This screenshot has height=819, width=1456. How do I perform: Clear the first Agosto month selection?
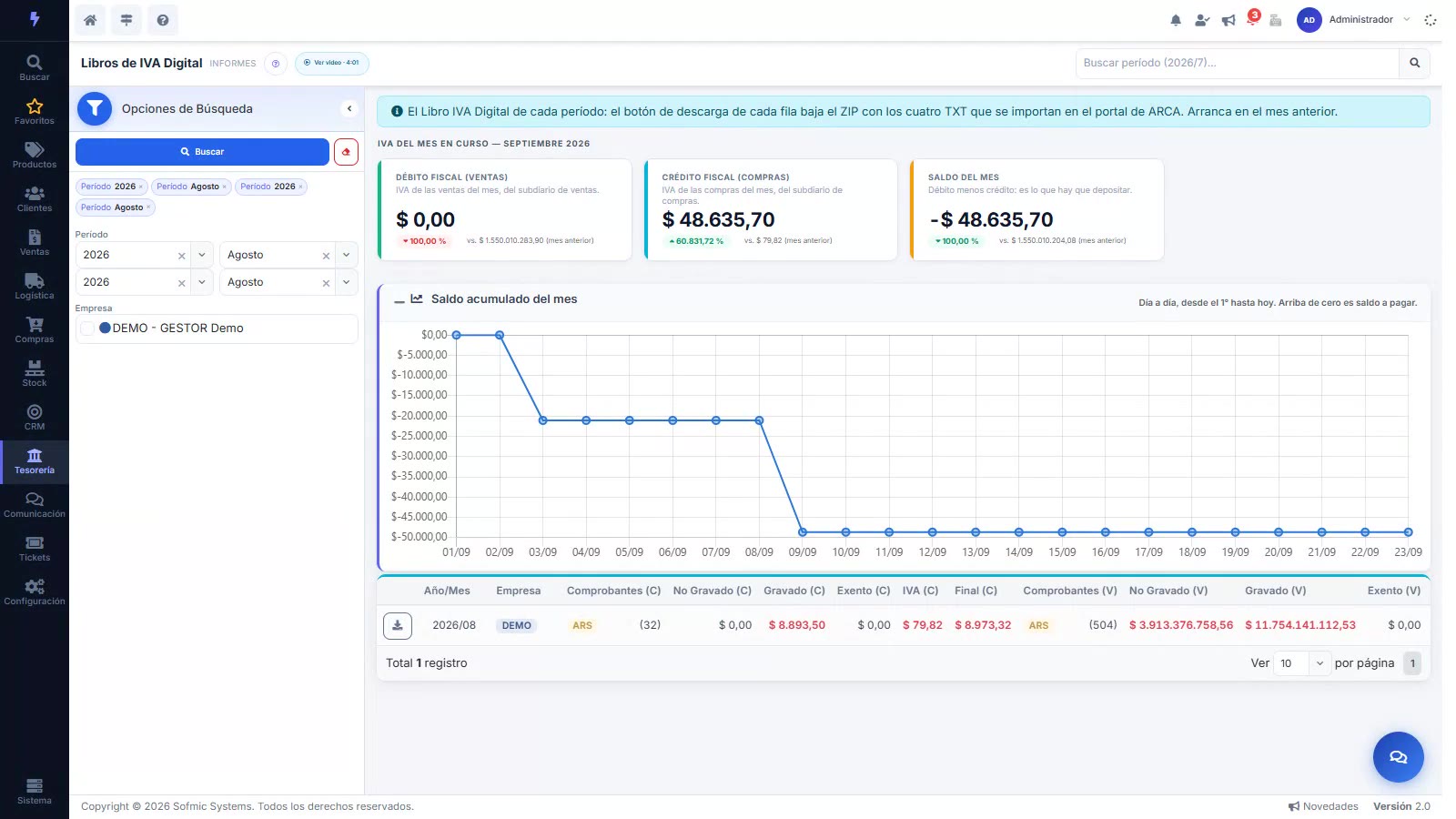pos(326,256)
